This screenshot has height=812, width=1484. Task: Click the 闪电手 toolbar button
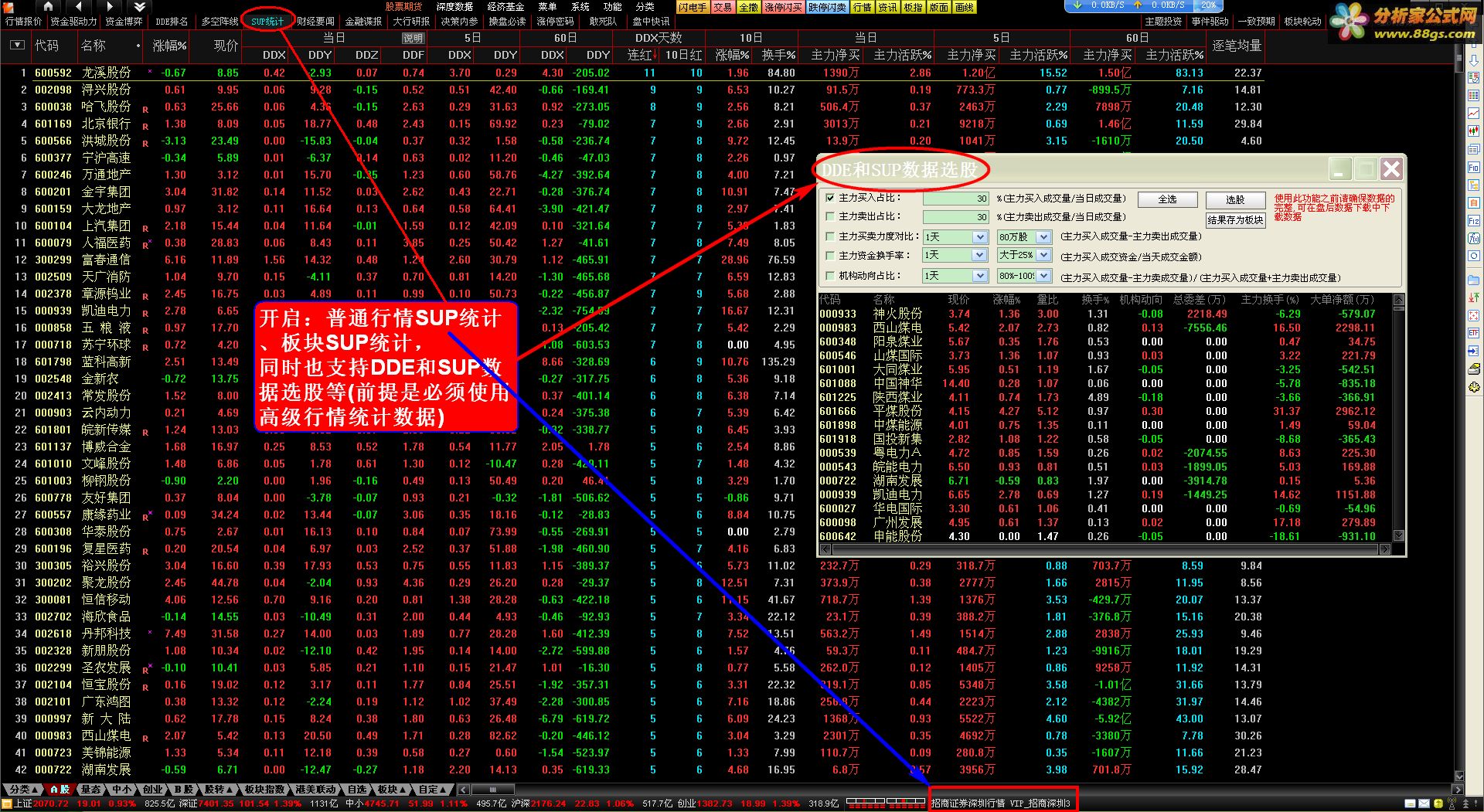(x=693, y=7)
